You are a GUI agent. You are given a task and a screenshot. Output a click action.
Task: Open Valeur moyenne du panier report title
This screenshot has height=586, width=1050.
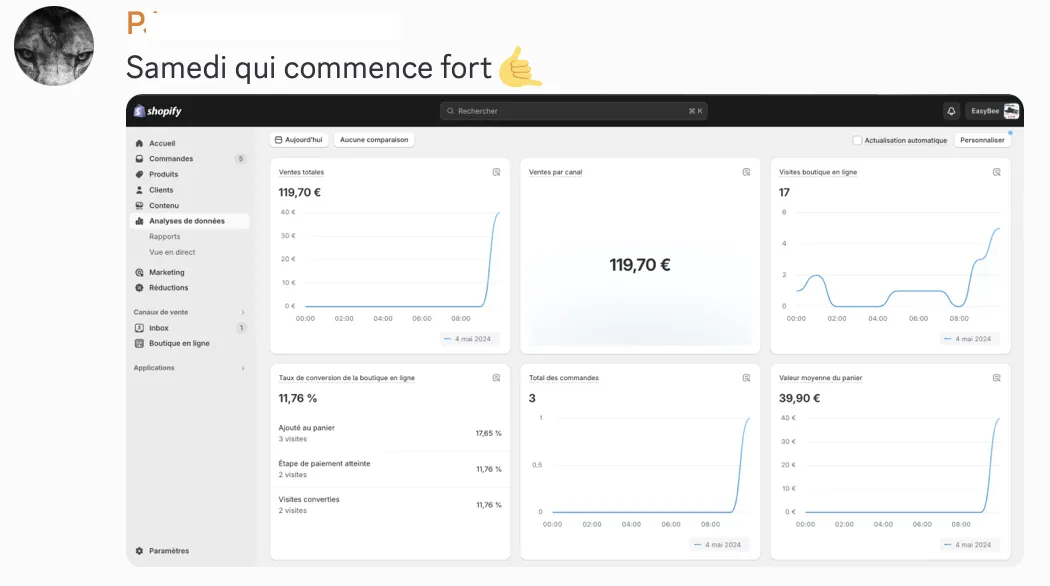(x=820, y=378)
